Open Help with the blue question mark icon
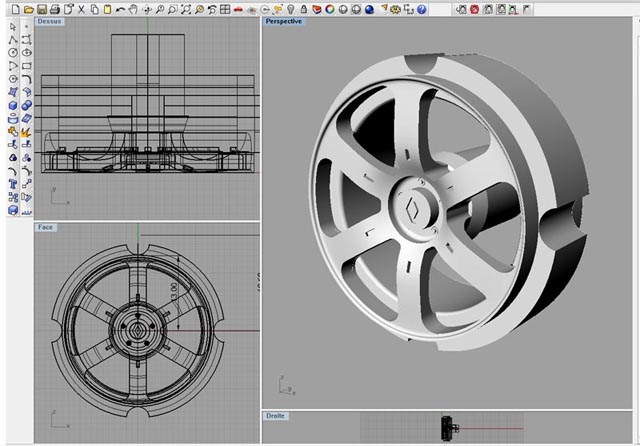 click(421, 9)
